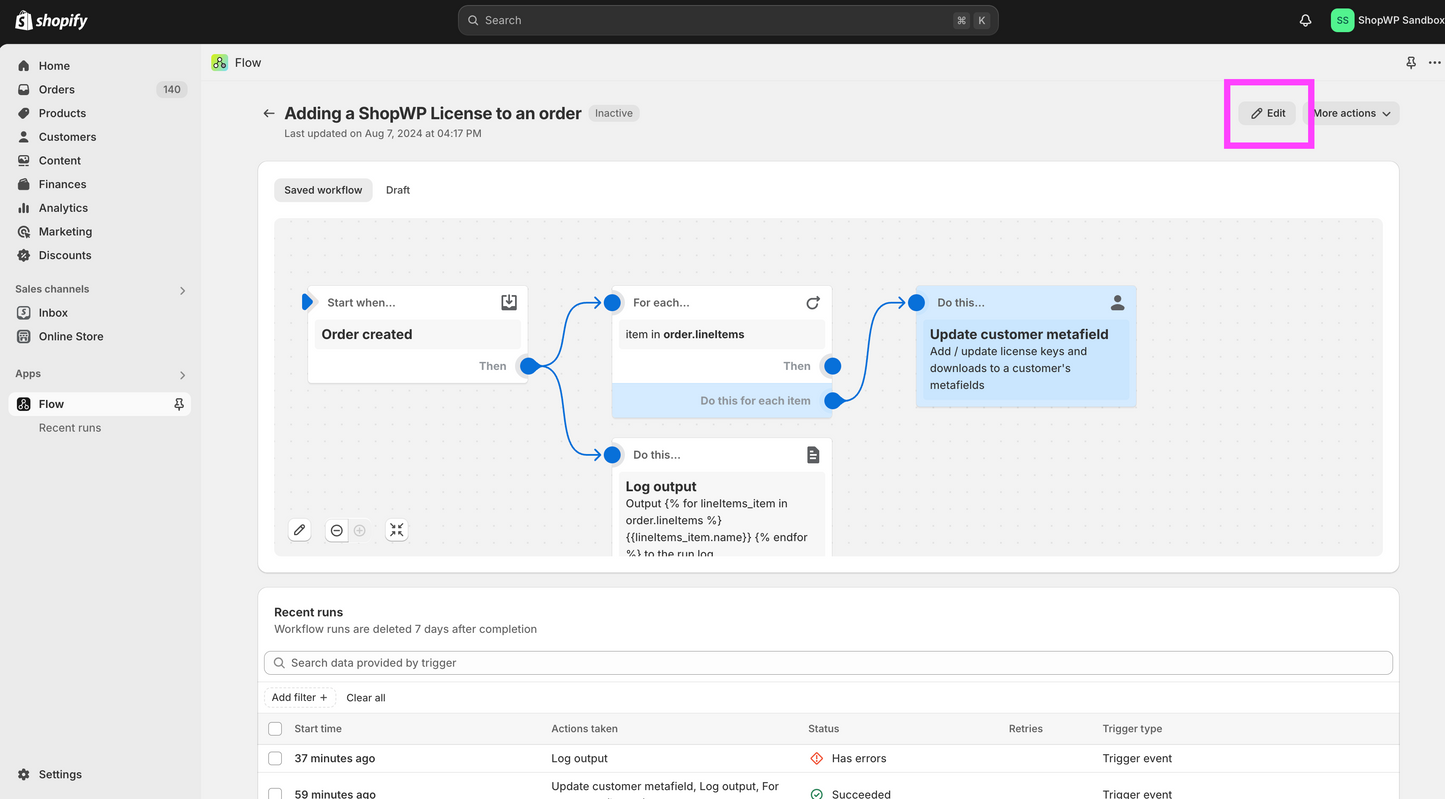
Task: Open Recent runs in the sidebar
Action: [x=70, y=428]
